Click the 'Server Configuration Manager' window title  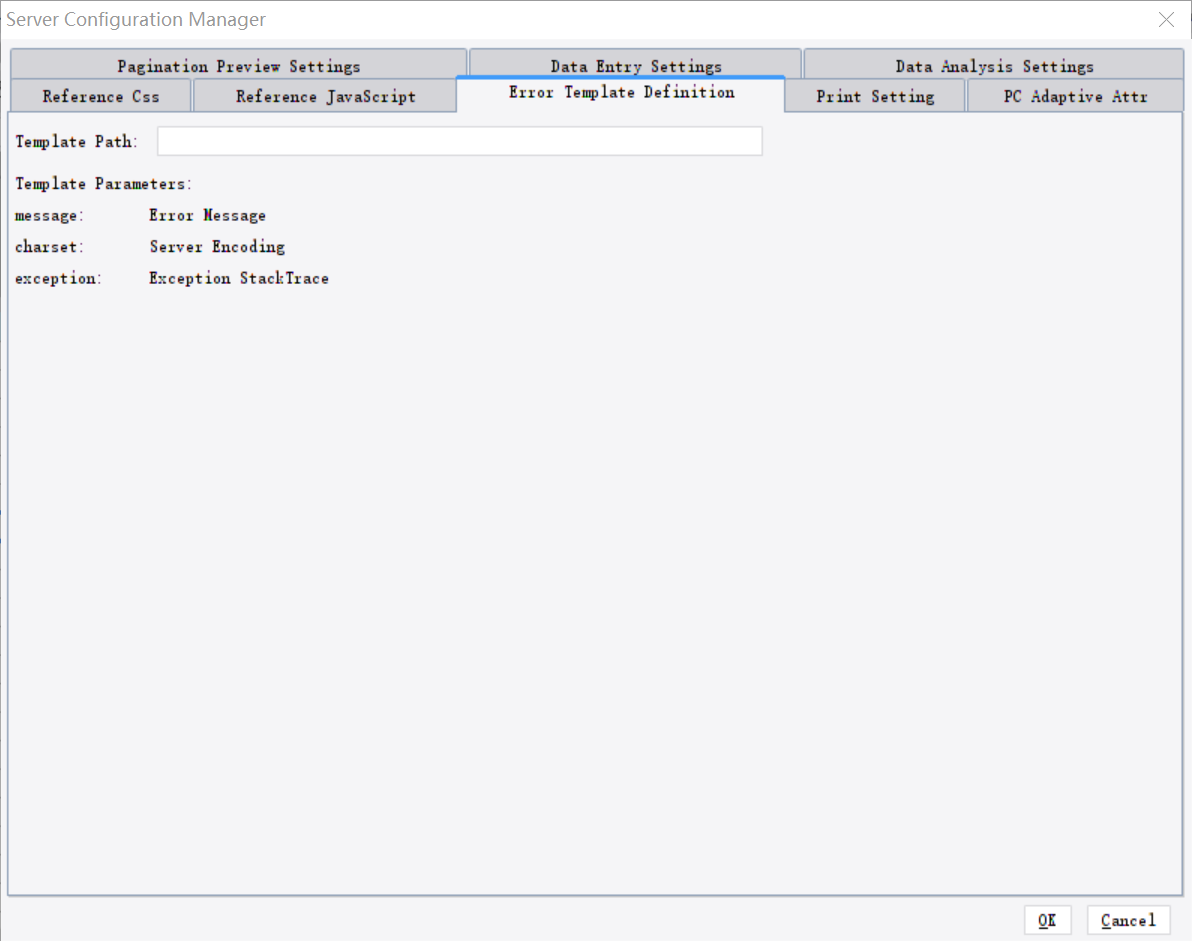point(136,20)
